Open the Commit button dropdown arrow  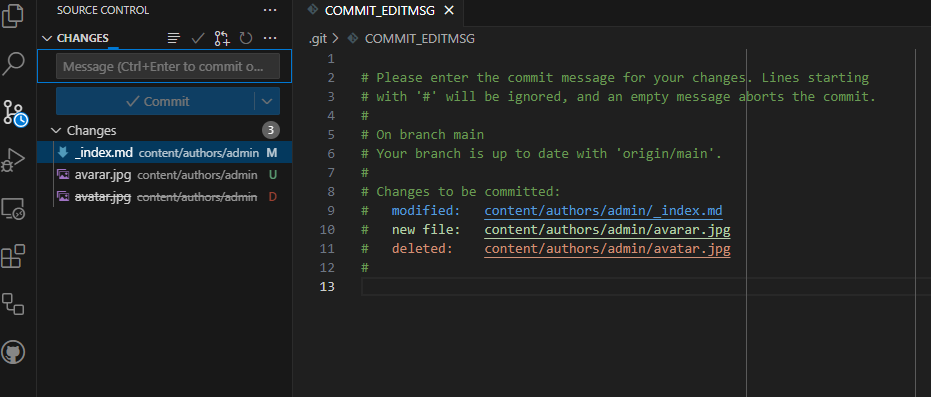coord(267,101)
